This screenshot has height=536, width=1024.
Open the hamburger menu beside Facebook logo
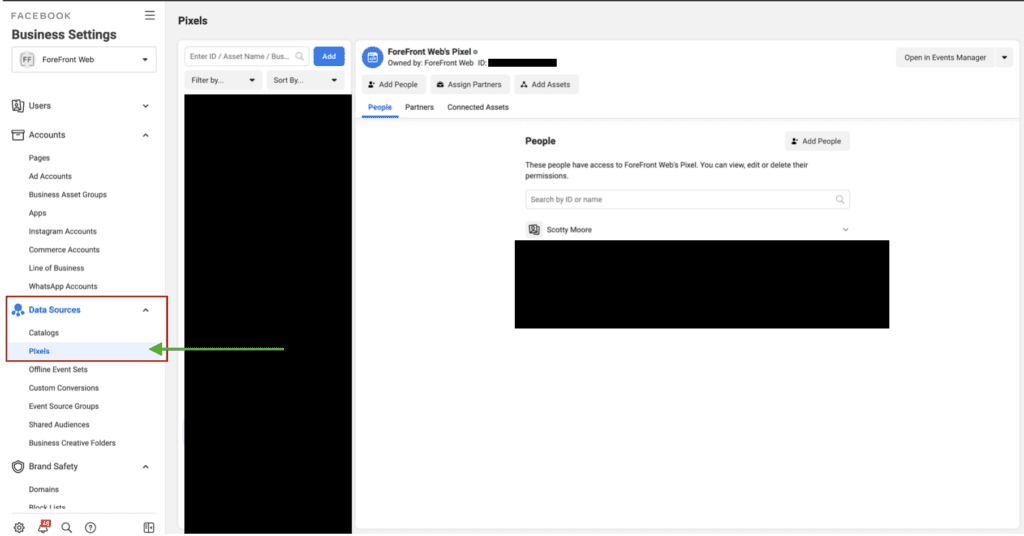point(150,16)
